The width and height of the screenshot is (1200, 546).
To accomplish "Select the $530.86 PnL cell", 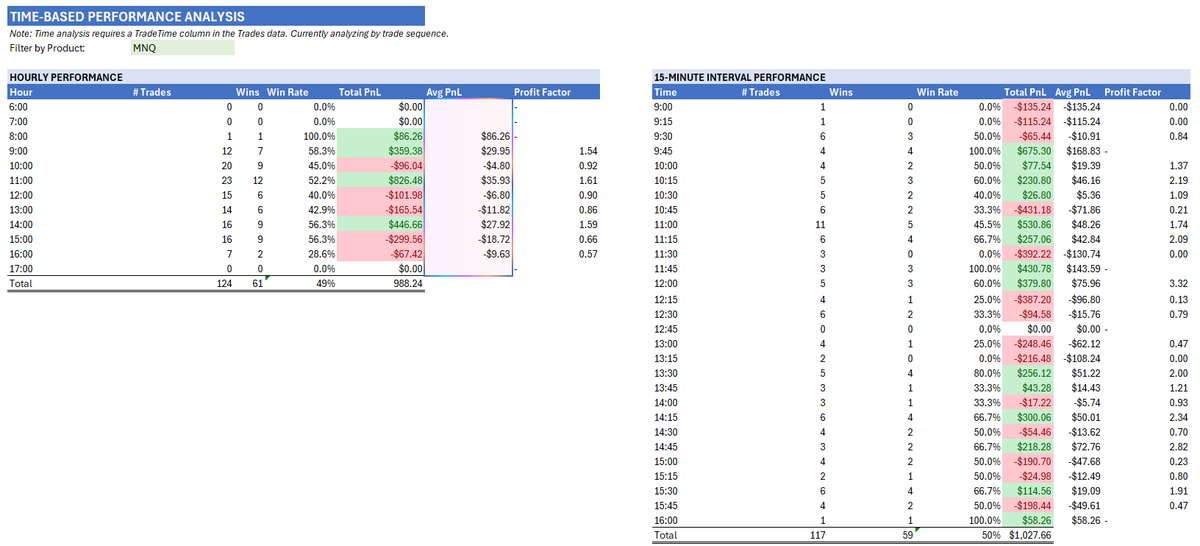I will pyautogui.click(x=1028, y=225).
